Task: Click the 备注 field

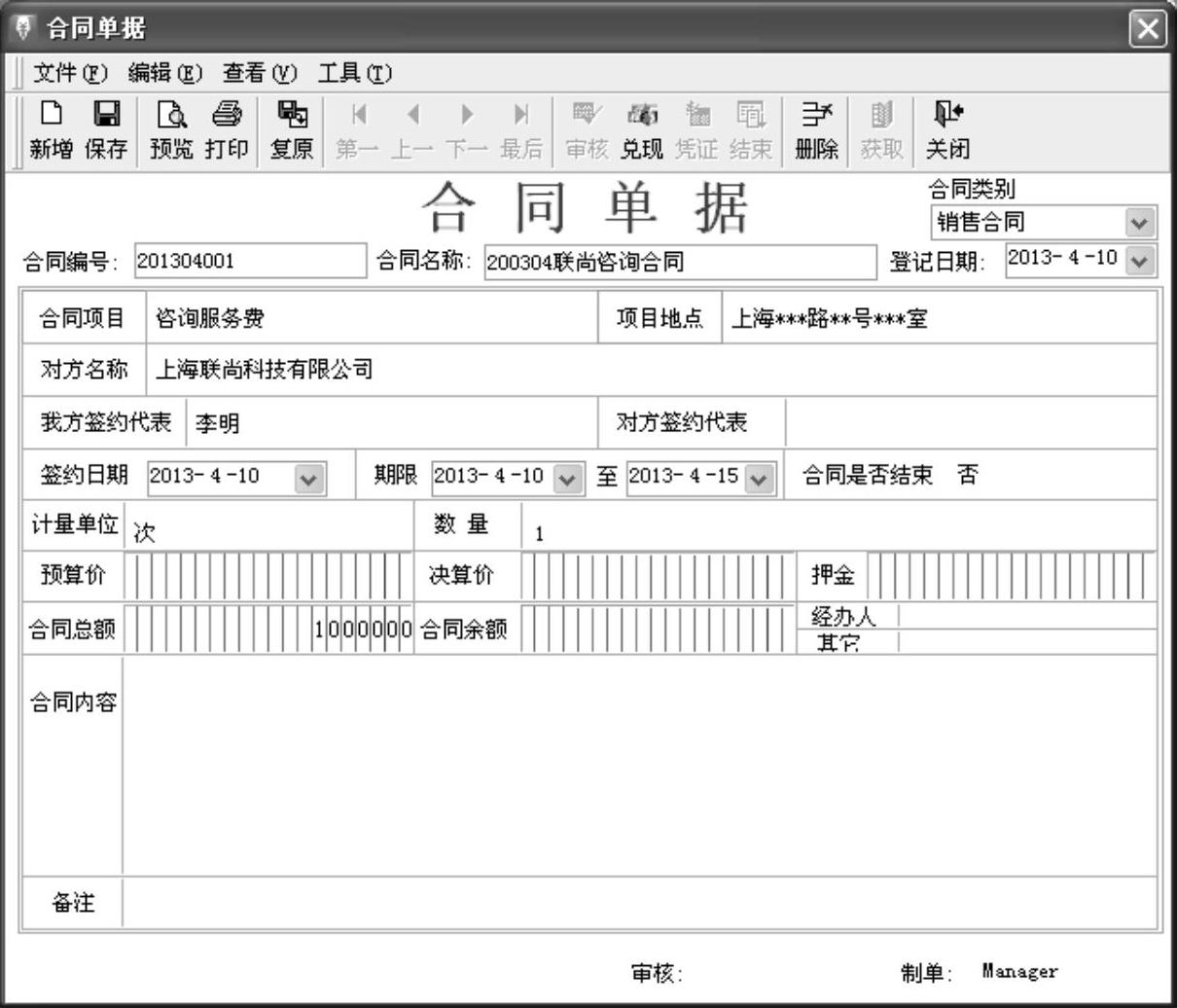Action: click(640, 902)
